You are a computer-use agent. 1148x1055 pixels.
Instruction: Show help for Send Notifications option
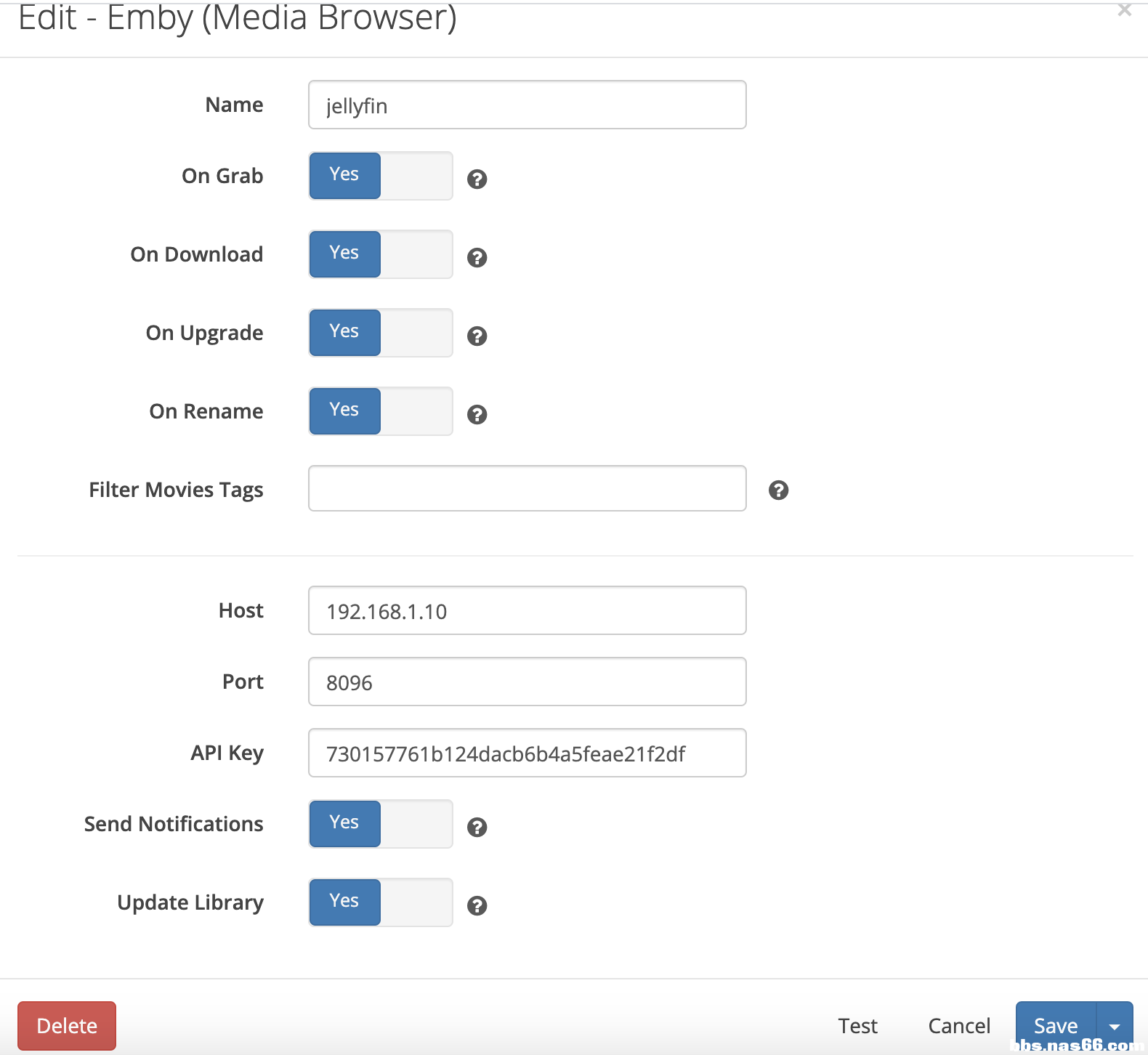477,827
